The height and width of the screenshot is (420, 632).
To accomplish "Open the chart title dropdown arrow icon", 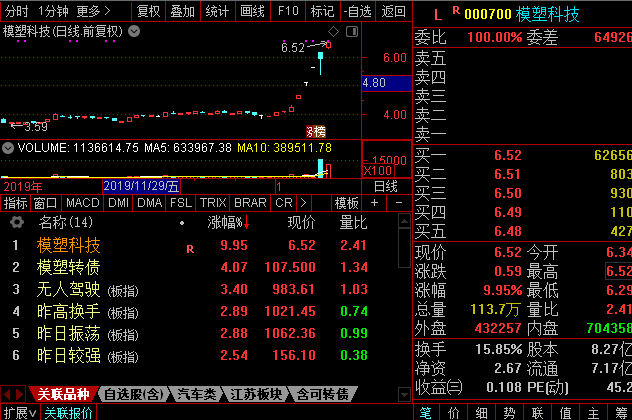I will pyautogui.click(x=134, y=31).
